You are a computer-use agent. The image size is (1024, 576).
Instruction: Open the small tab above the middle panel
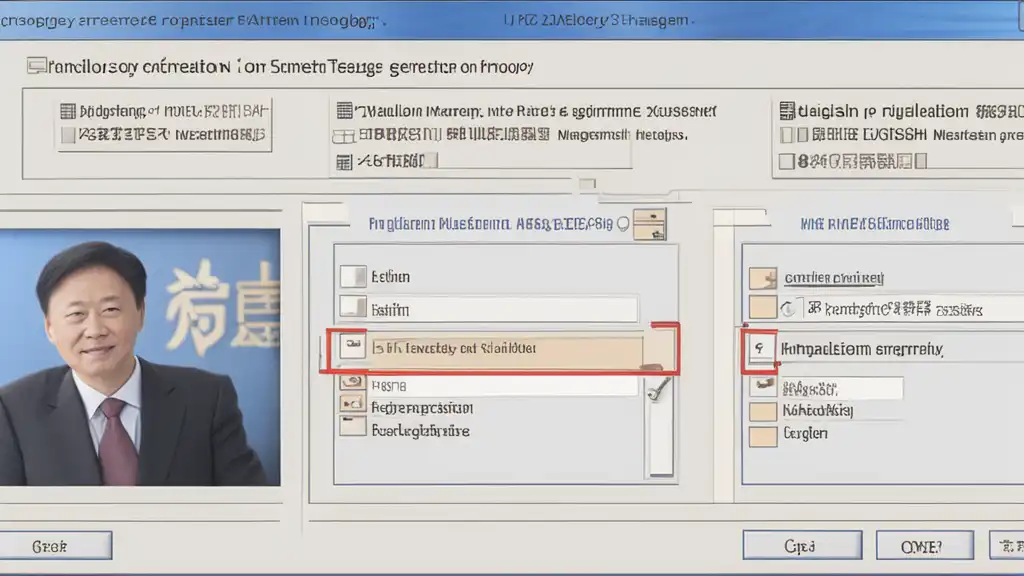(326, 213)
